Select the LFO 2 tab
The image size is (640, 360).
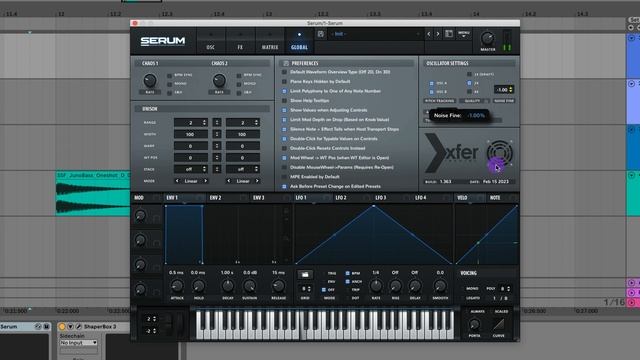click(x=341, y=198)
